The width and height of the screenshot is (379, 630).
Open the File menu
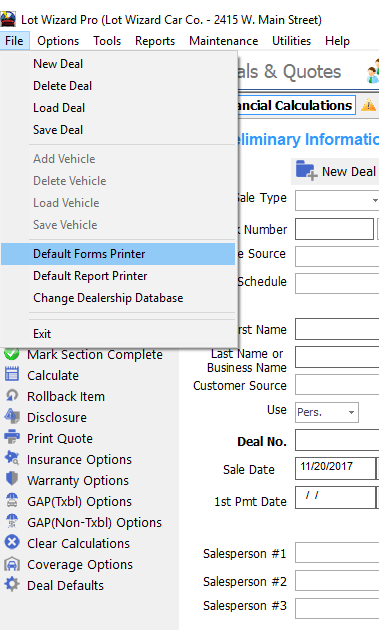[x=14, y=41]
